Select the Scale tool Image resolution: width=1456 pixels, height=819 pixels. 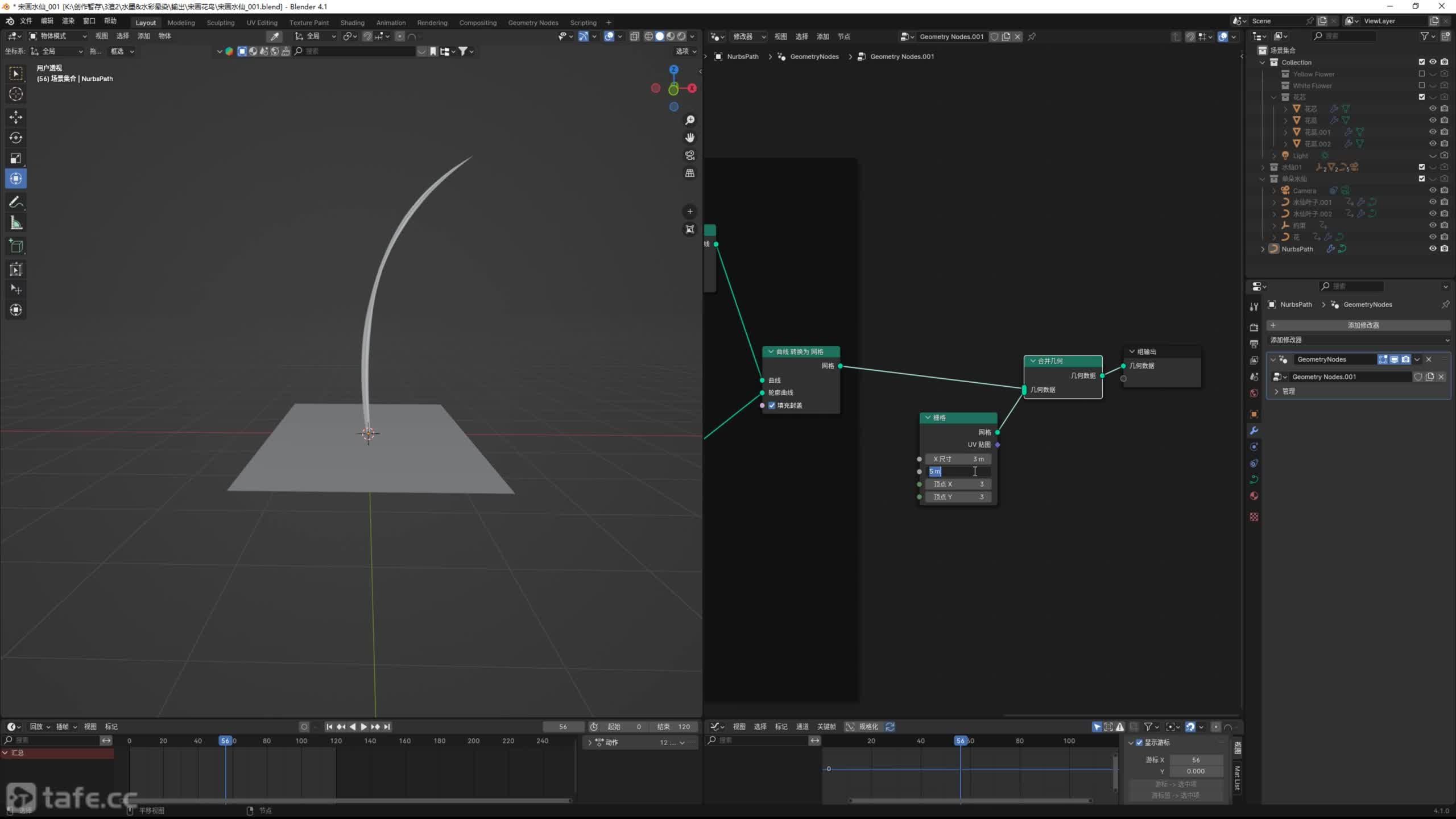click(x=16, y=158)
